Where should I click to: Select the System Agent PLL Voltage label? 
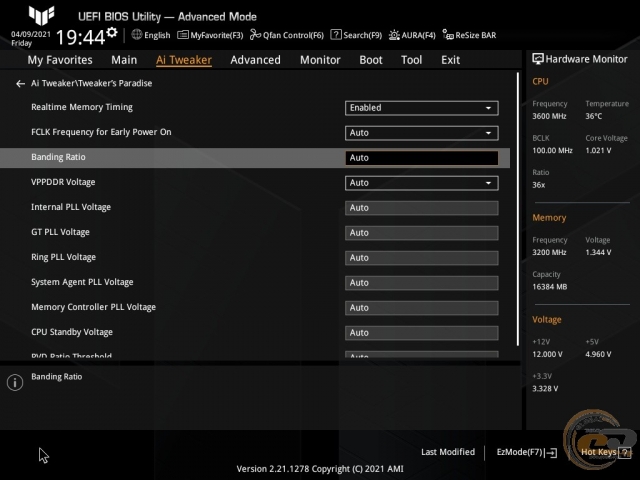pyautogui.click(x=82, y=282)
